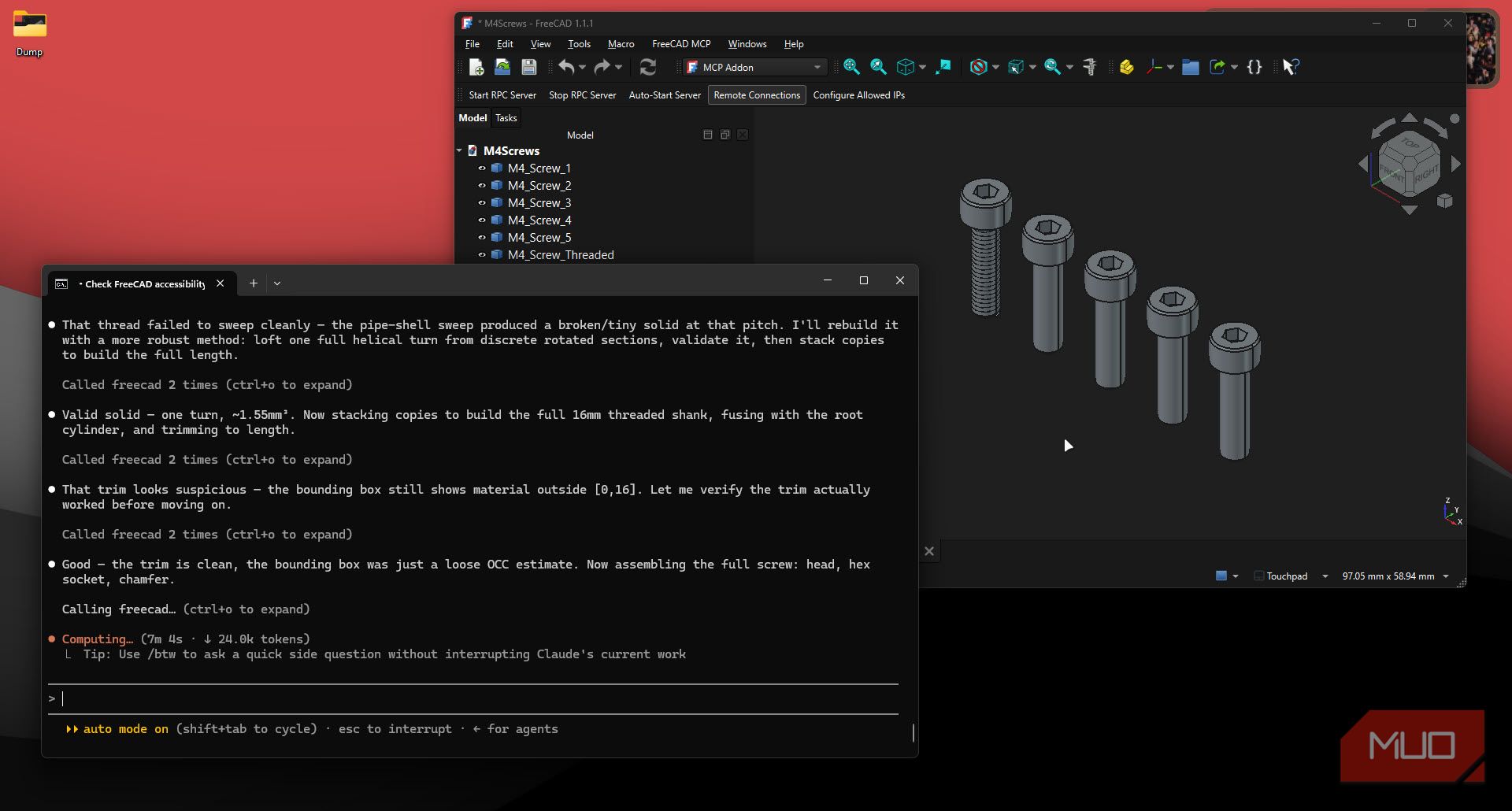Close the panel below the 3D view

pos(929,551)
